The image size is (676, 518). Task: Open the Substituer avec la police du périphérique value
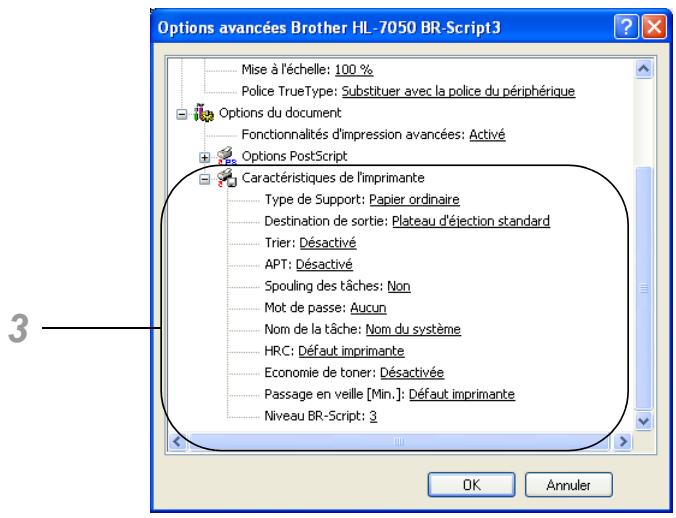[x=458, y=91]
